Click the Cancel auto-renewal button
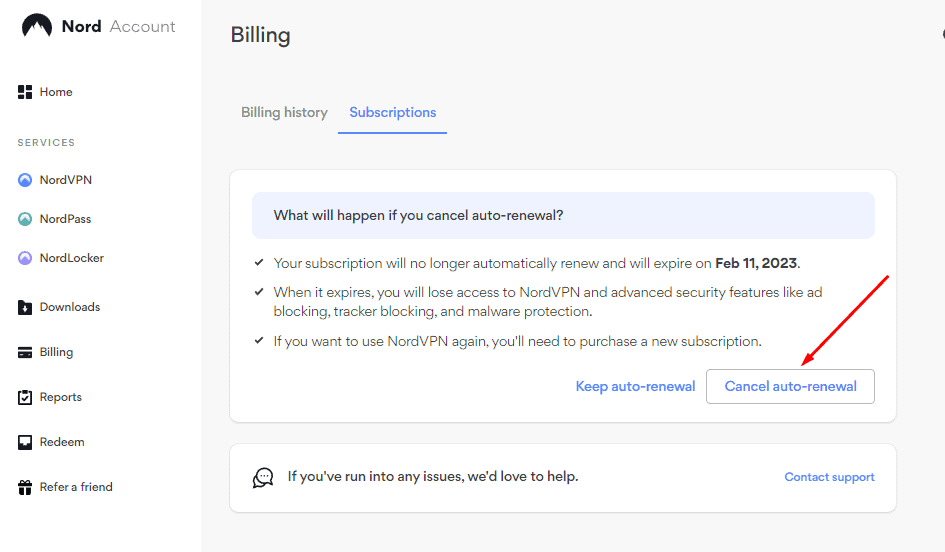Image resolution: width=945 pixels, height=552 pixels. click(790, 386)
